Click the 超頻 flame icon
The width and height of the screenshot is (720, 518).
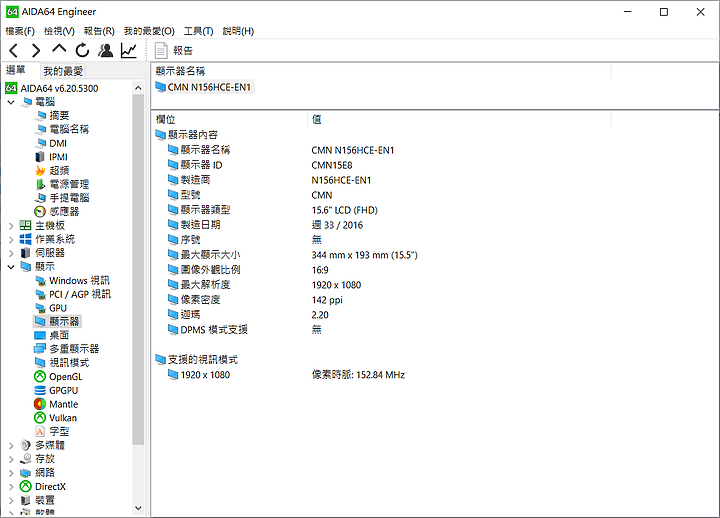tap(40, 171)
